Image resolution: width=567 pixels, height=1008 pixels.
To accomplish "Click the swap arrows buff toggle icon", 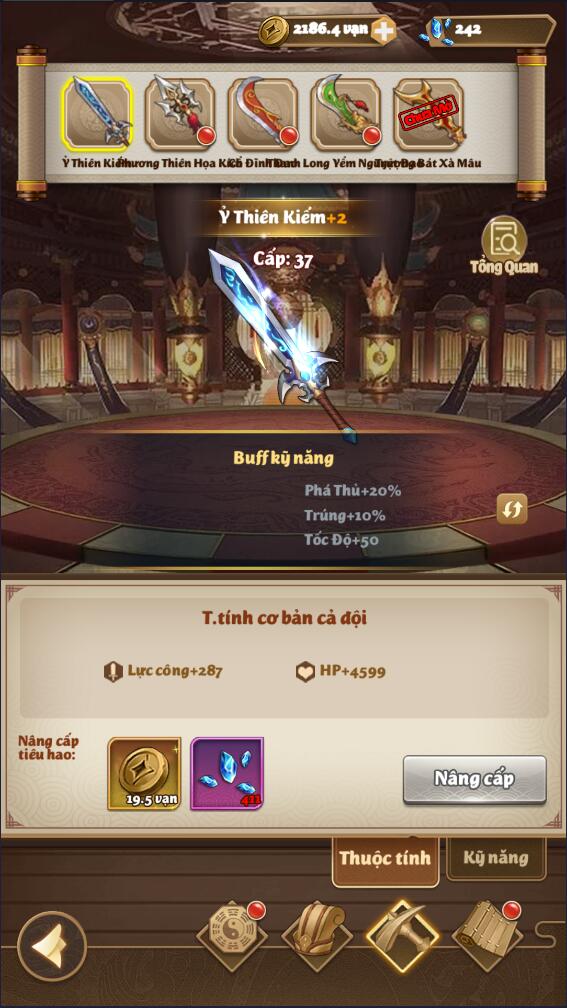I will [x=512, y=510].
